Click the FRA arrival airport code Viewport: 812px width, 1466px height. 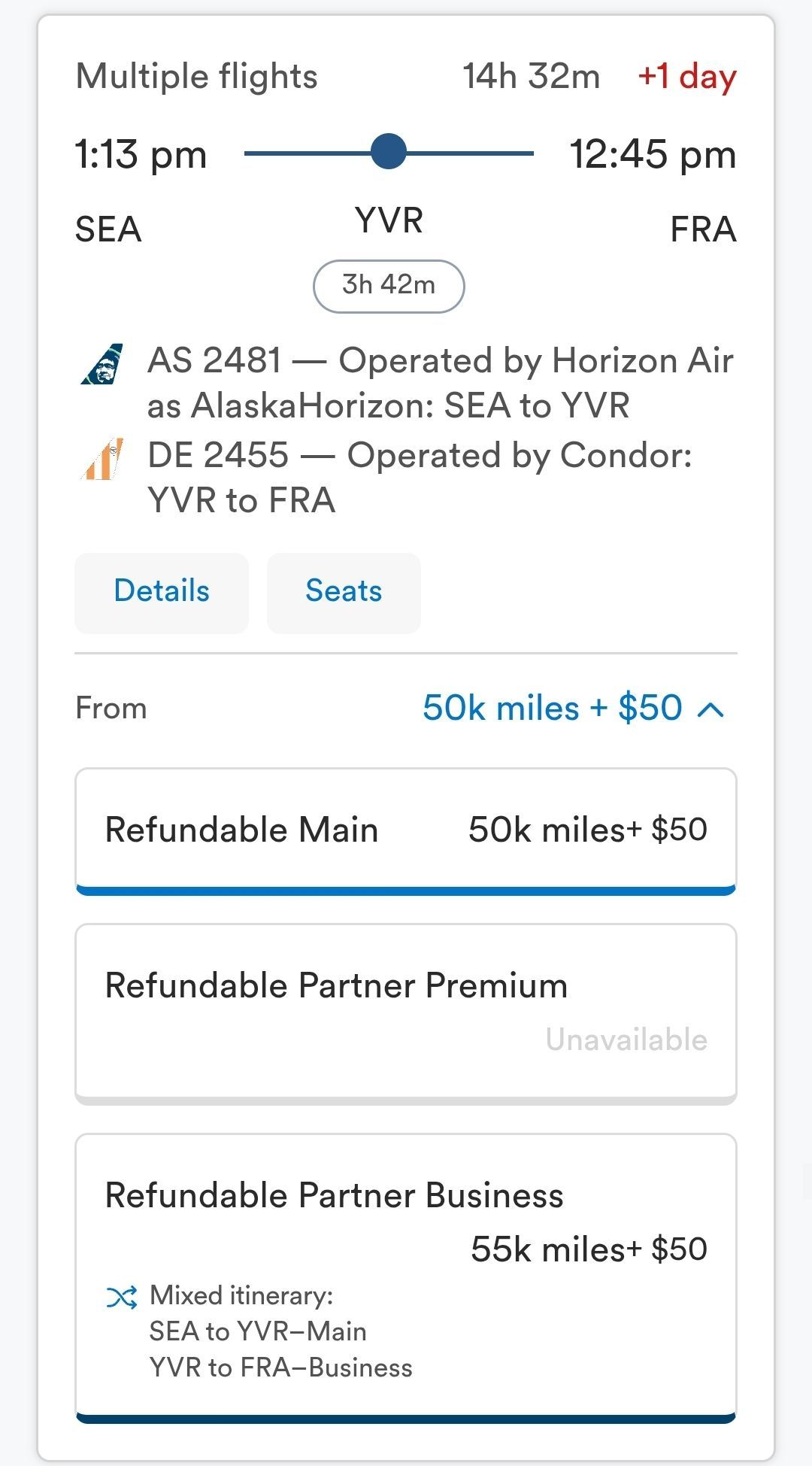pos(703,229)
